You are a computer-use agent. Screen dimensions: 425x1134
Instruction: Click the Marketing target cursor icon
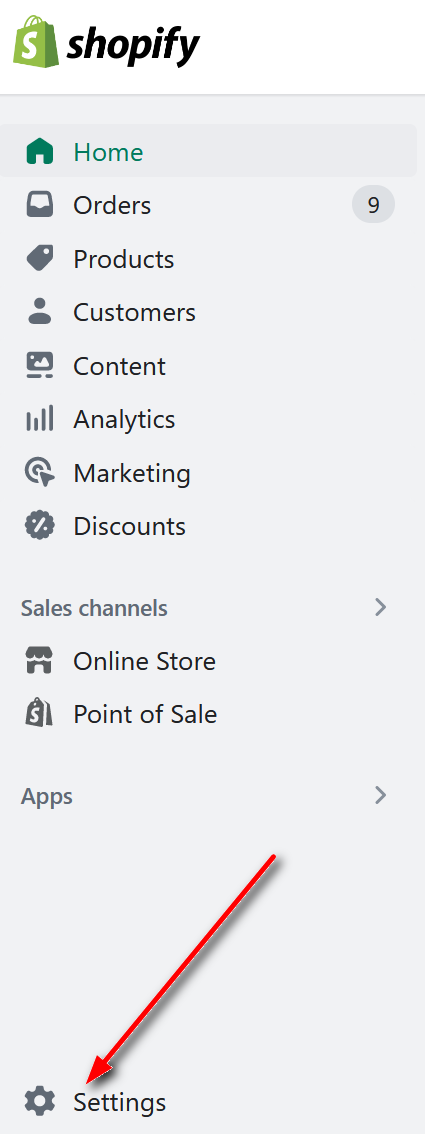click(40, 472)
